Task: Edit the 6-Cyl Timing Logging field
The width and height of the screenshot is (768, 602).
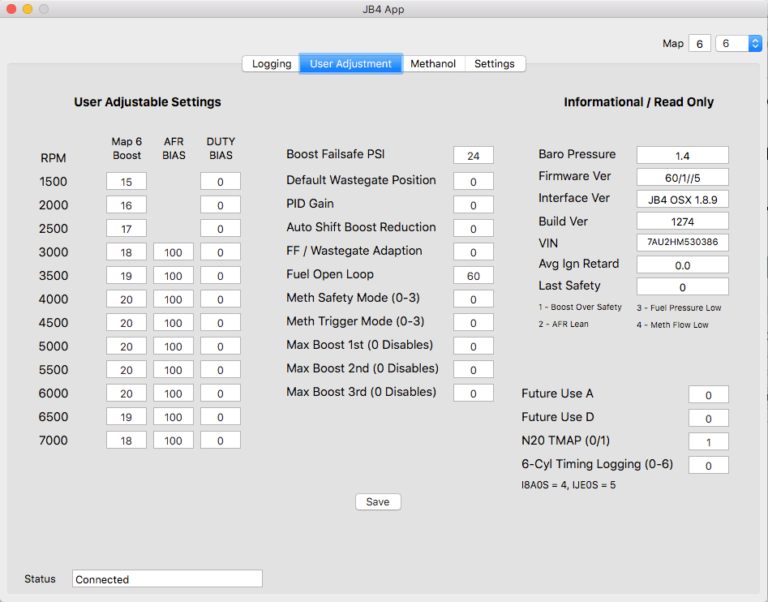Action: [708, 465]
